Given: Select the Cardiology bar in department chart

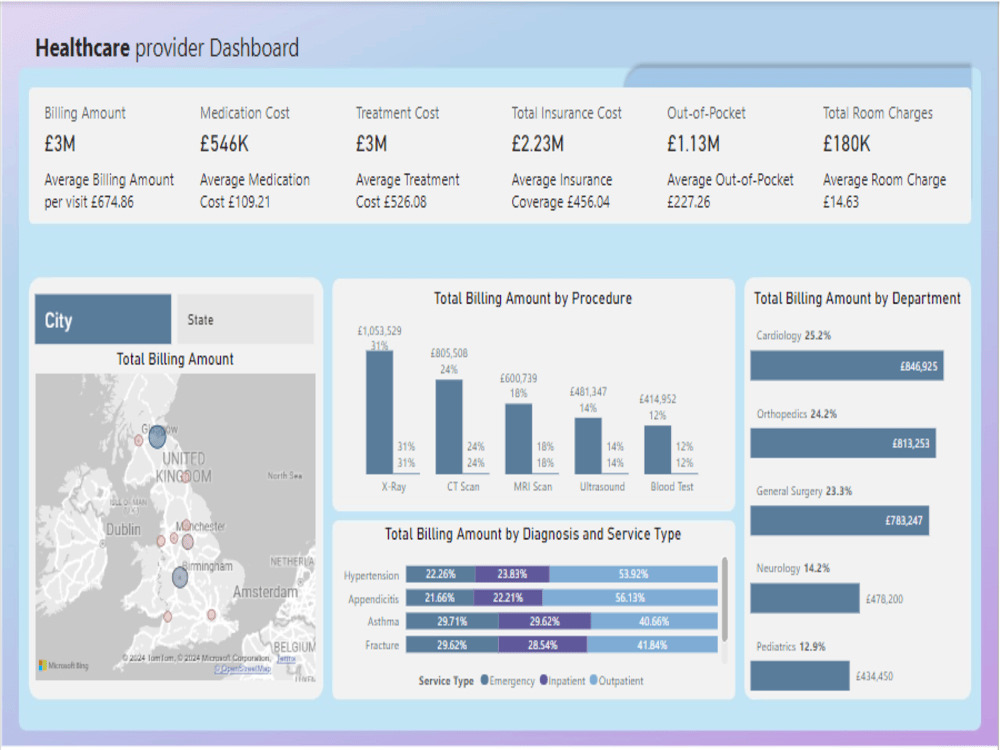Looking at the screenshot, I should coord(849,366).
